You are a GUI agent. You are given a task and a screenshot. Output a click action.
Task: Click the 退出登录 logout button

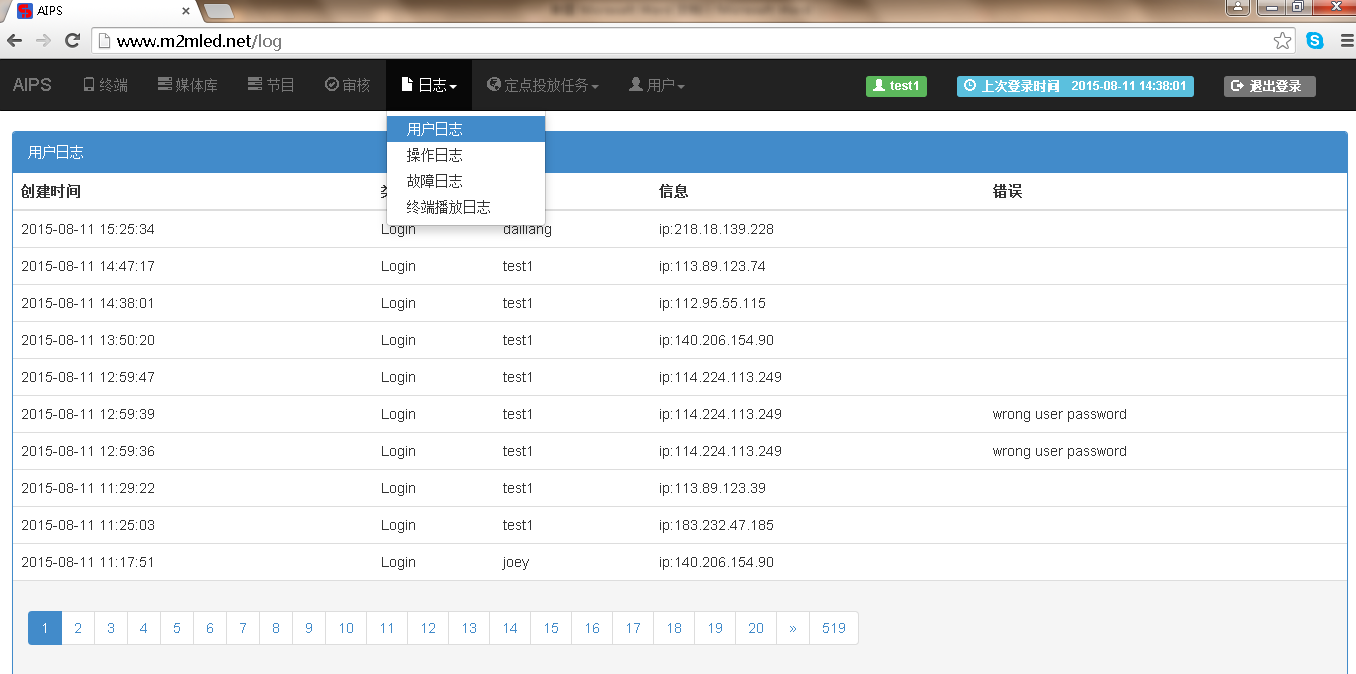pyautogui.click(x=1269, y=86)
